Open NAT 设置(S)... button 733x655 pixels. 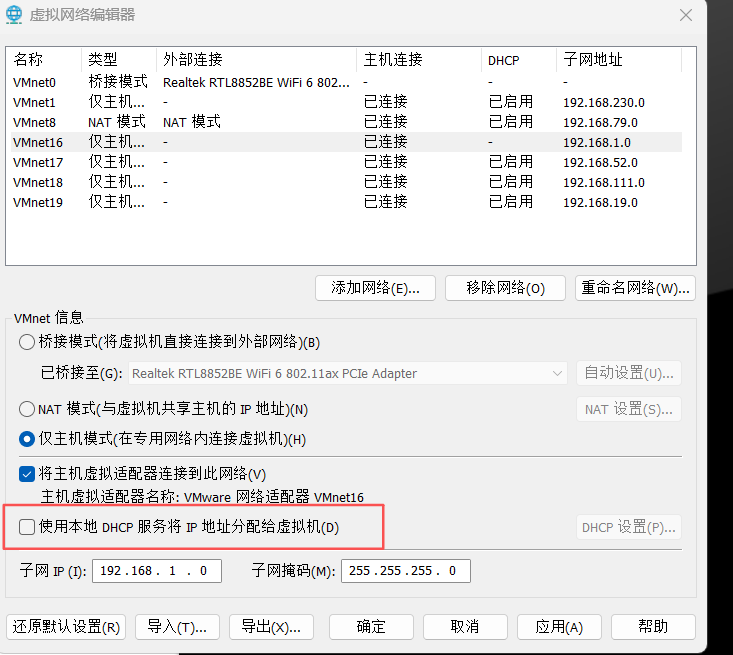pos(629,410)
